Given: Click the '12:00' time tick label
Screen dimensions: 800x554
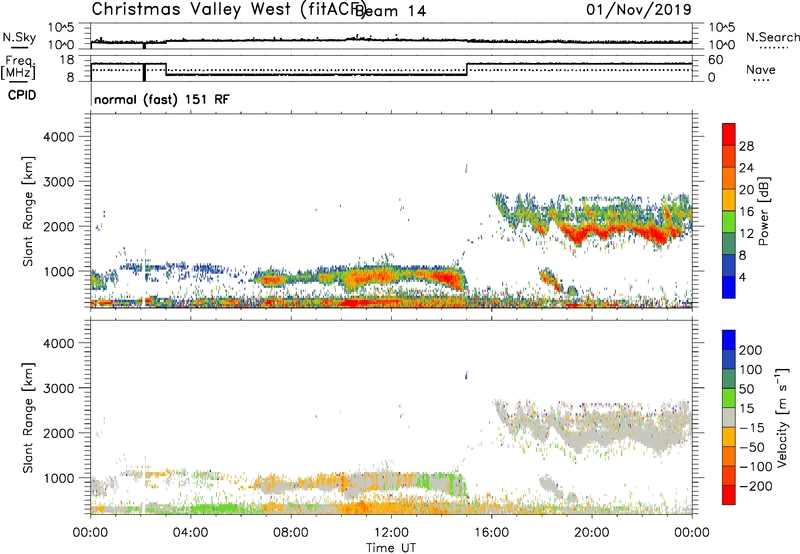Looking at the screenshot, I should pyautogui.click(x=391, y=533).
